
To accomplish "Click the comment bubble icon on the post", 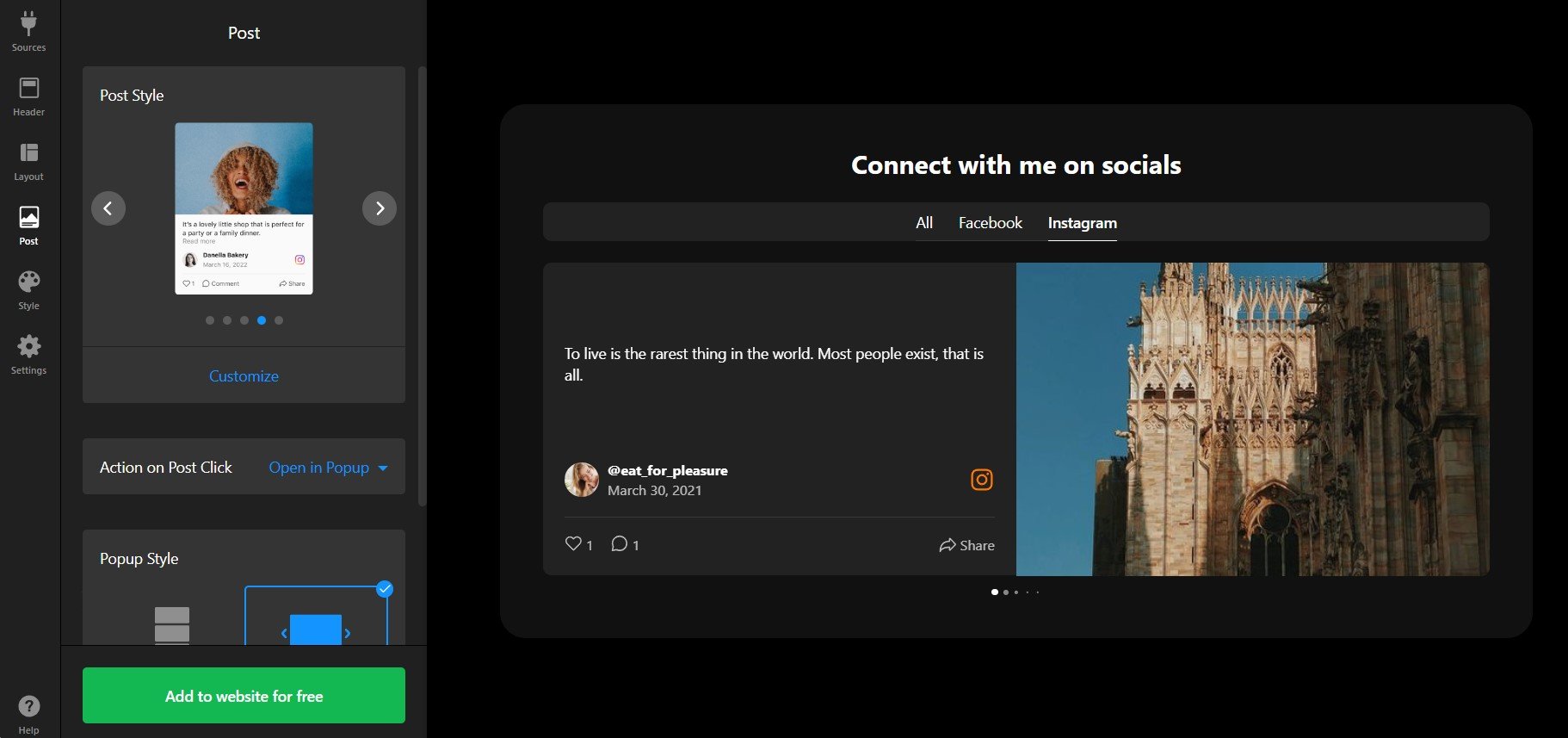I will [619, 543].
